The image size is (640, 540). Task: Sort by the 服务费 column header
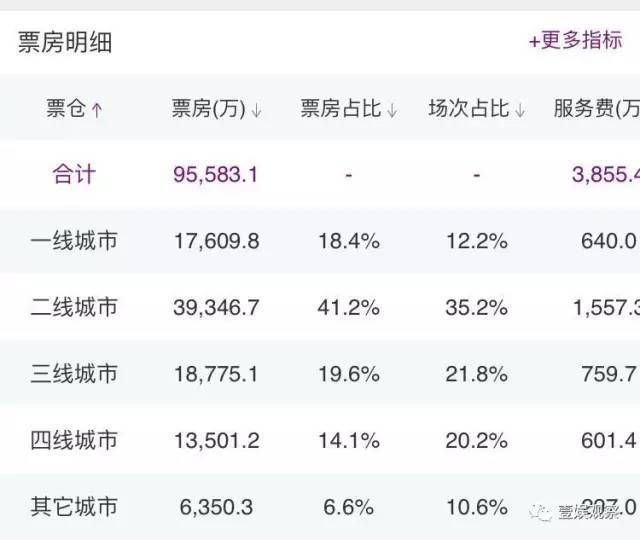pyautogui.click(x=597, y=109)
